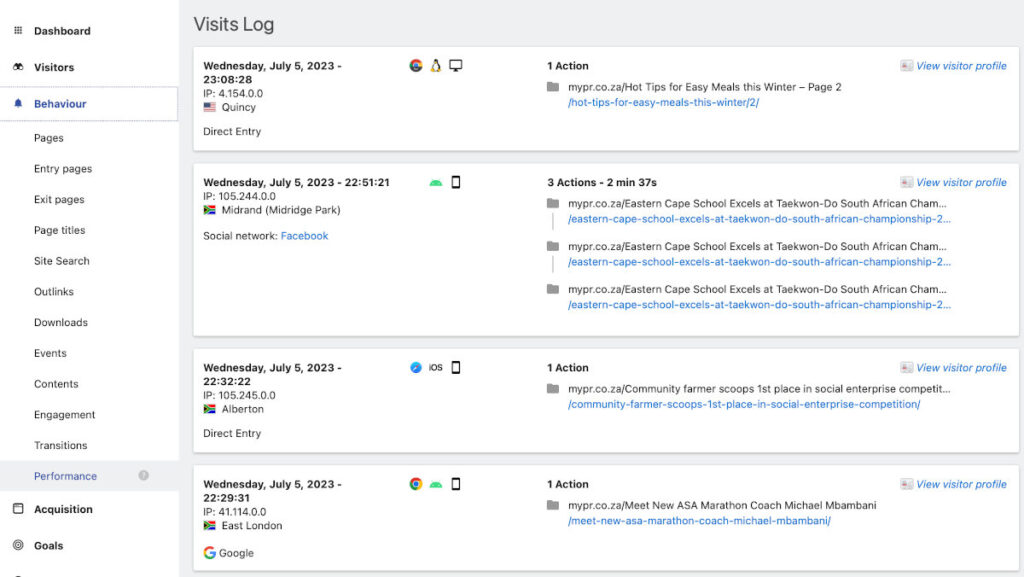Viewport: 1024px width, 577px height.
Task: Select Performance in sidebar
Action: click(x=65, y=476)
